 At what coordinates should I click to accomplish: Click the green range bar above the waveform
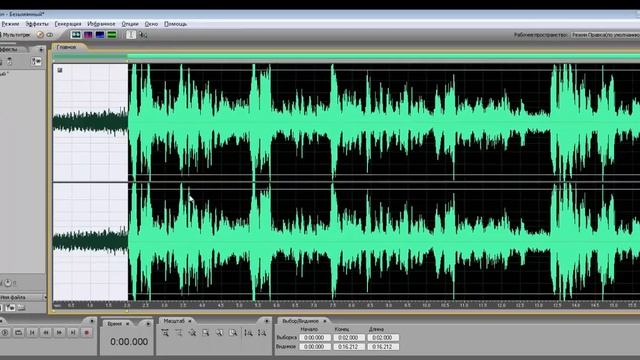click(x=384, y=56)
